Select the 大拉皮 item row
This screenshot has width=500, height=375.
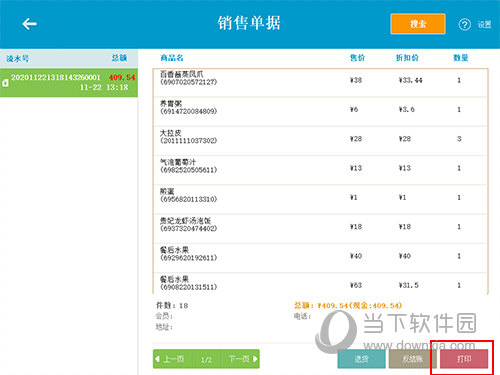click(x=320, y=141)
